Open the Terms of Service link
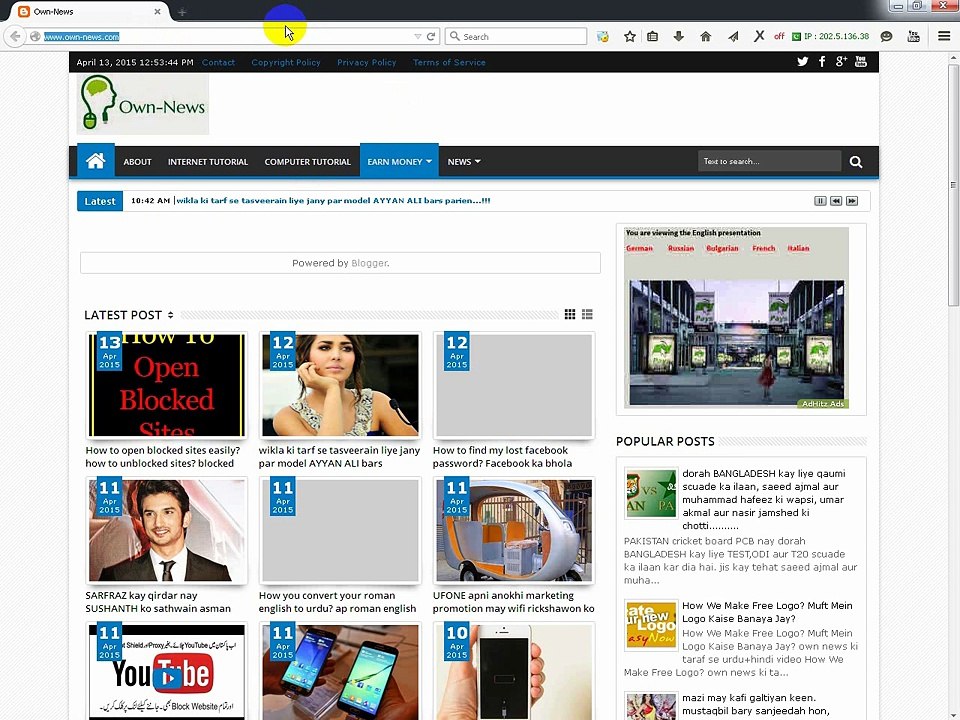Image resolution: width=960 pixels, height=720 pixels. point(449,62)
